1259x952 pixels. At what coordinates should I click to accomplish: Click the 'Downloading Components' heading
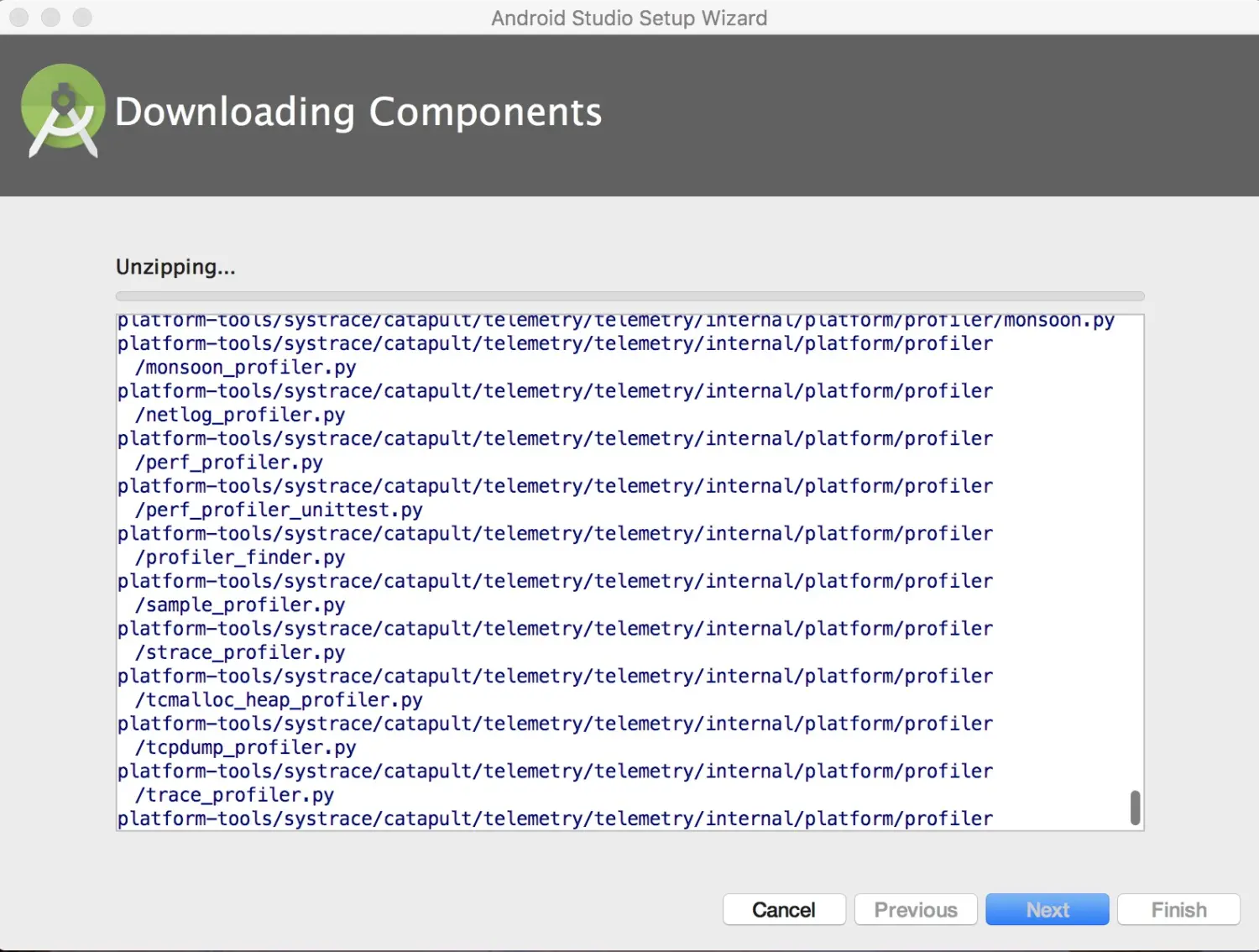[x=358, y=112]
